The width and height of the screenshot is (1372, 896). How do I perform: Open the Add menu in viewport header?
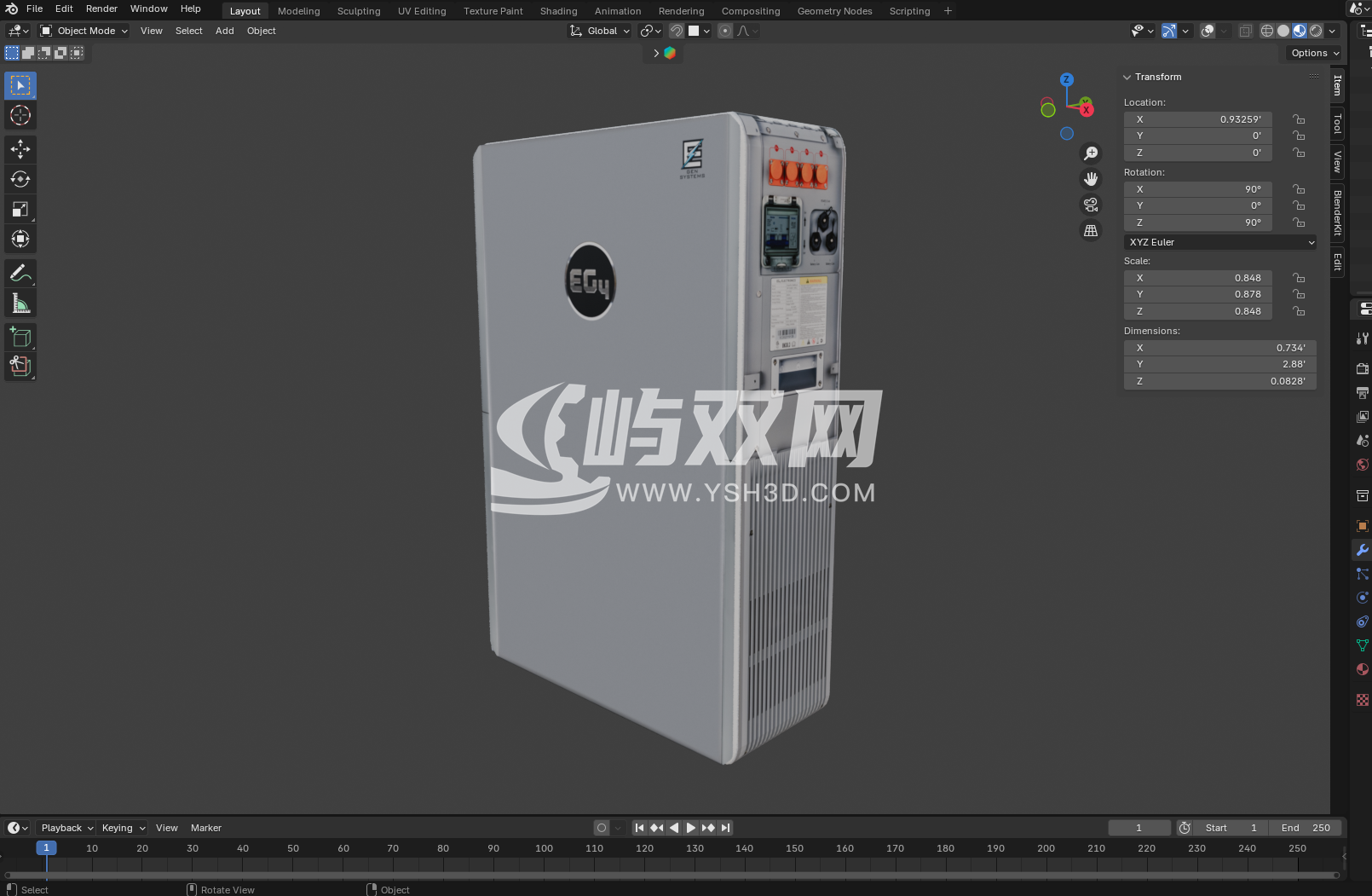(x=225, y=31)
